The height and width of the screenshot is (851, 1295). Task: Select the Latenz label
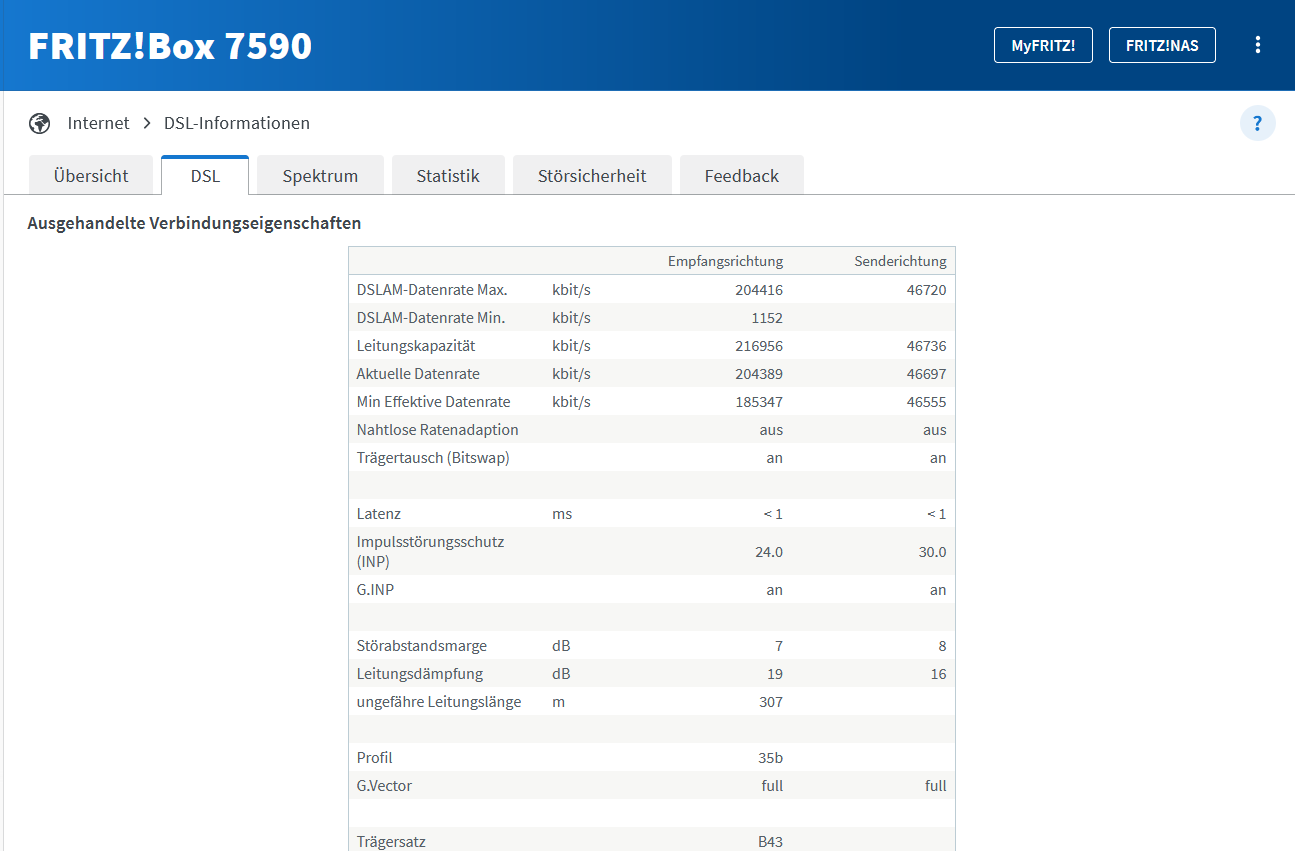379,514
